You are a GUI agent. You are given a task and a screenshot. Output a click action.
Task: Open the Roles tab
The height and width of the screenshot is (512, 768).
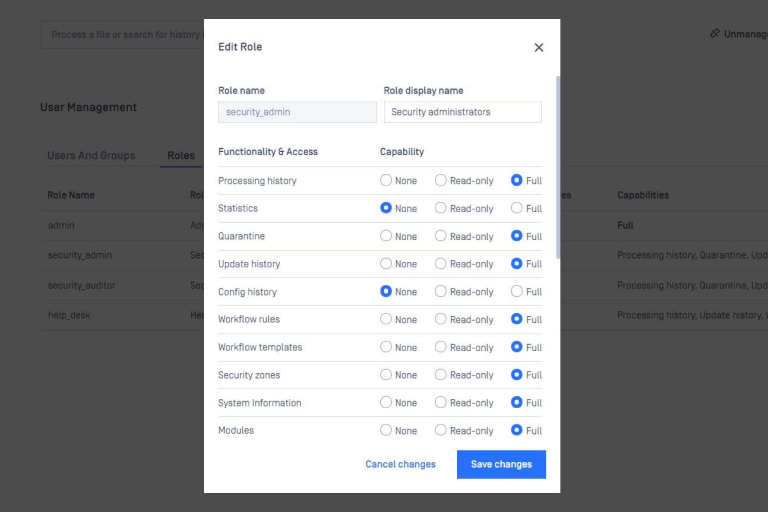click(x=181, y=156)
